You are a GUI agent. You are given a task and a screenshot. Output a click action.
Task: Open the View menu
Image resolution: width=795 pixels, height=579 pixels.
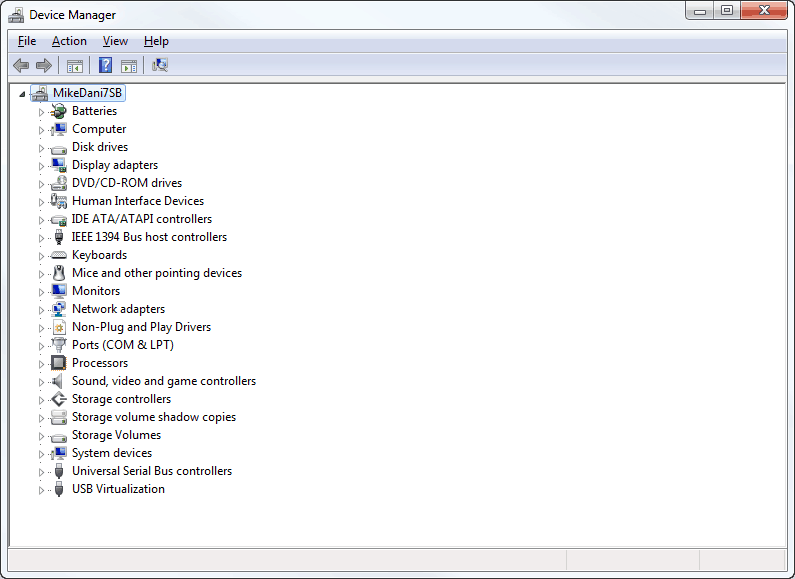pyautogui.click(x=115, y=41)
